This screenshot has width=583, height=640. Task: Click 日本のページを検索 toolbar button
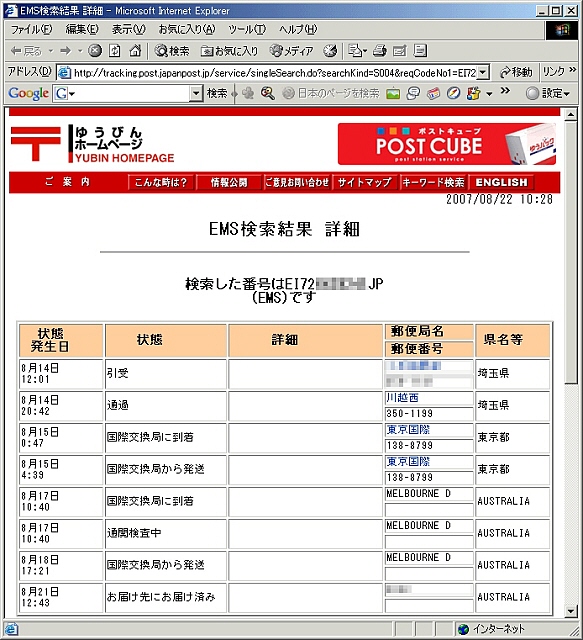(332, 93)
